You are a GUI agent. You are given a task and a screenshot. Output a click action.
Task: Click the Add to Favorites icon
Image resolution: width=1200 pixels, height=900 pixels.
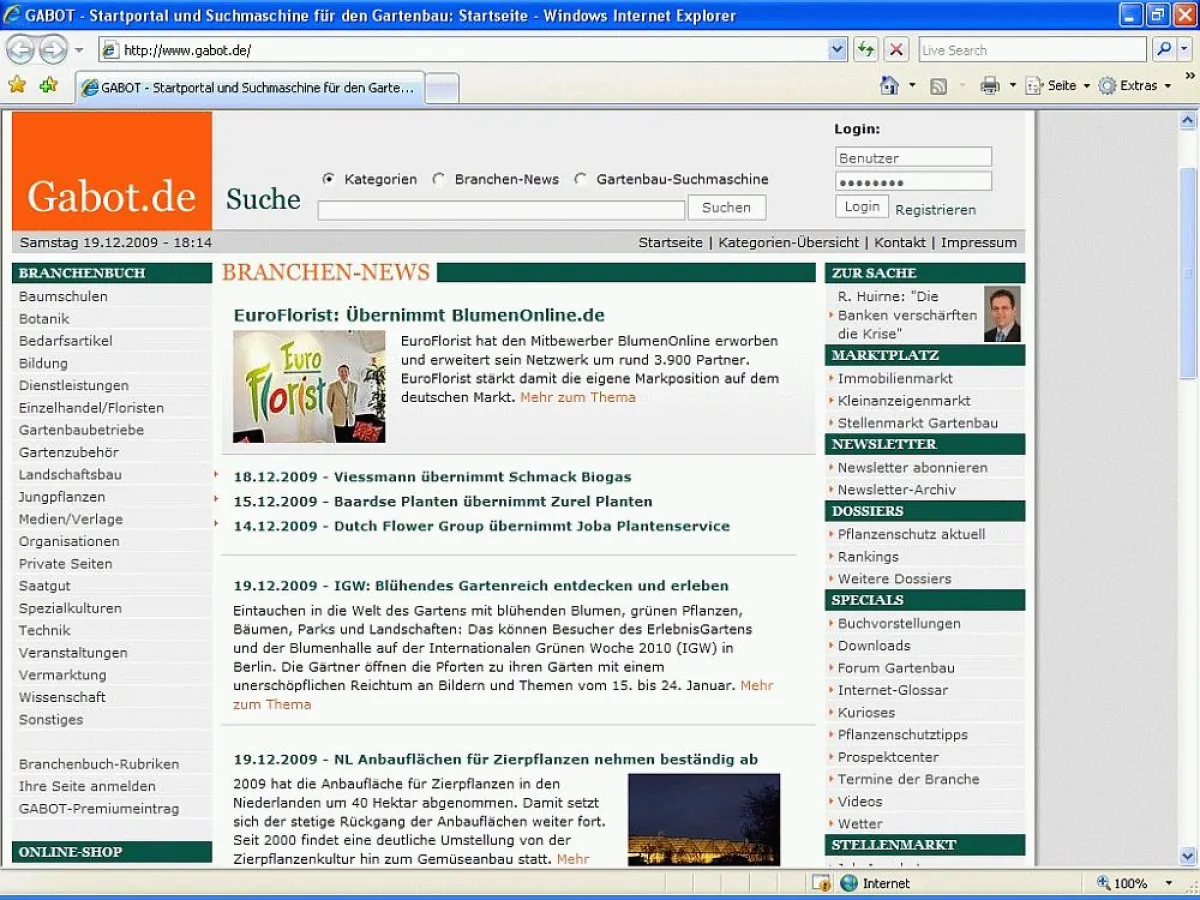coord(48,85)
